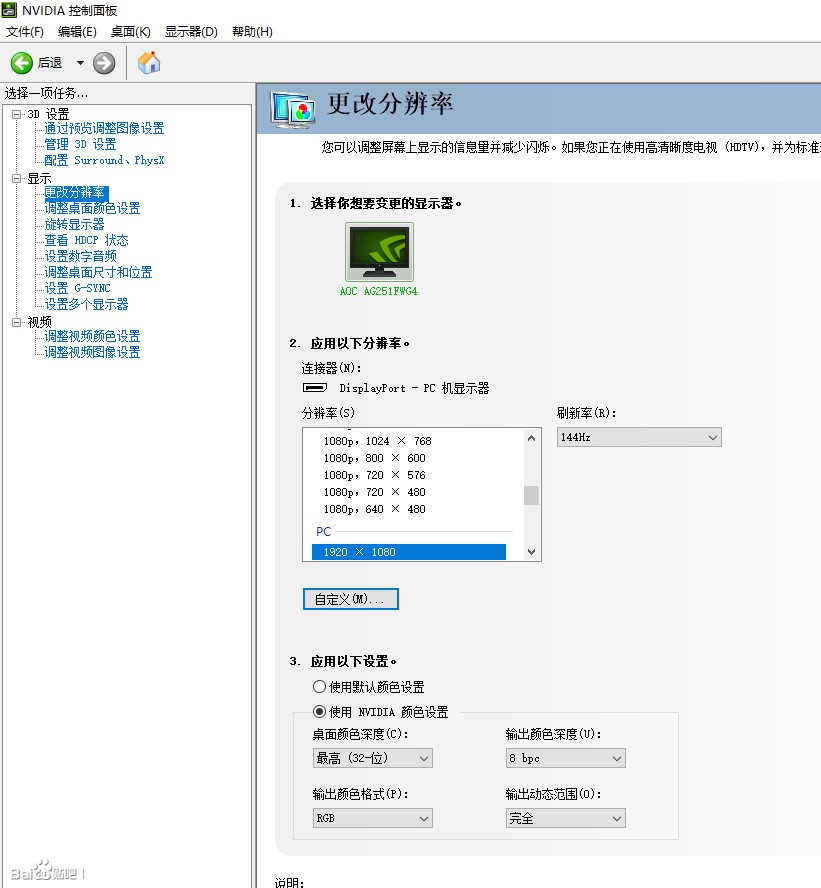The height and width of the screenshot is (888, 821).
Task: Open 设置多个显示器 task
Action: [x=87, y=304]
